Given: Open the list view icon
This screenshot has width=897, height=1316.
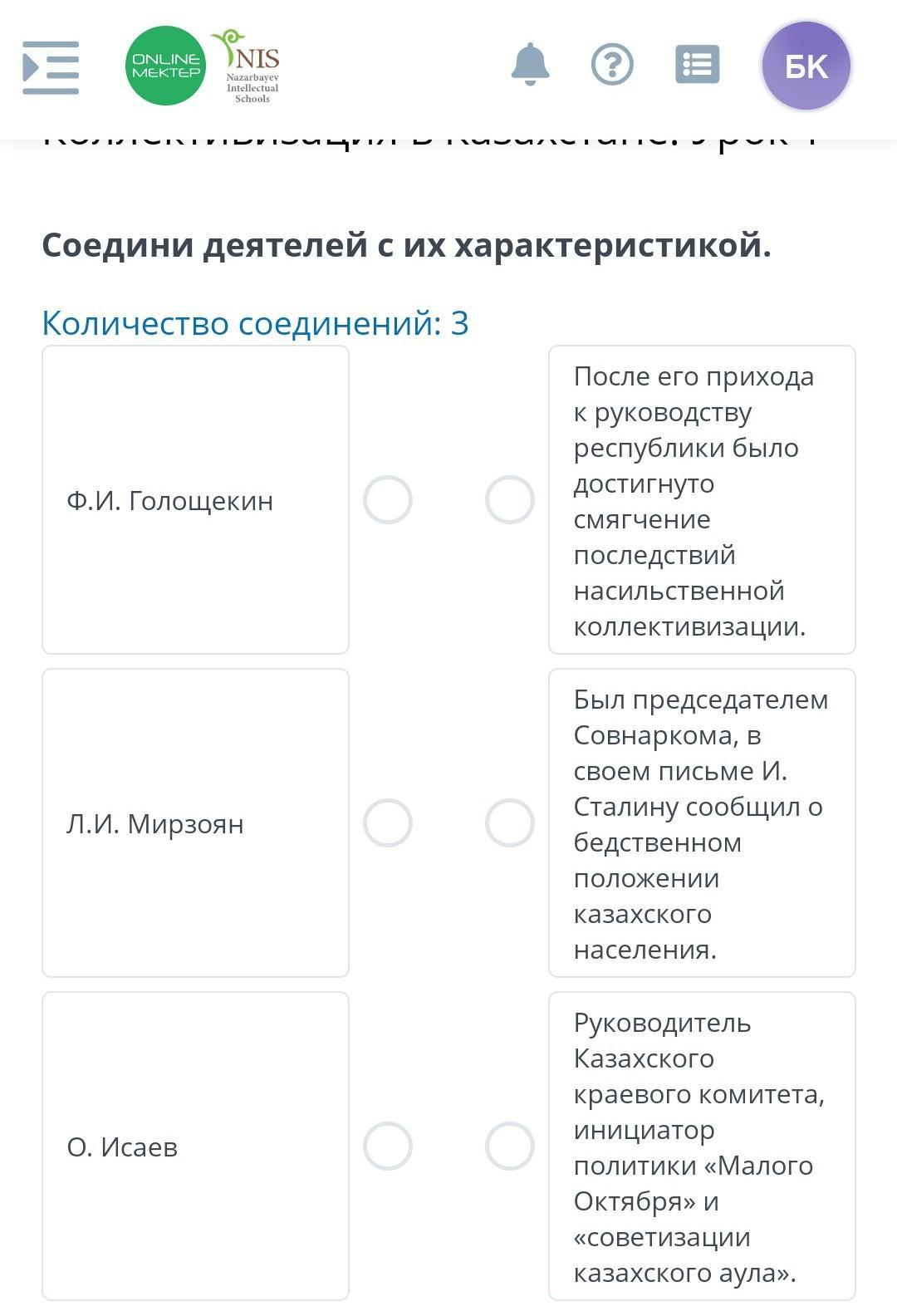Looking at the screenshot, I should (697, 65).
